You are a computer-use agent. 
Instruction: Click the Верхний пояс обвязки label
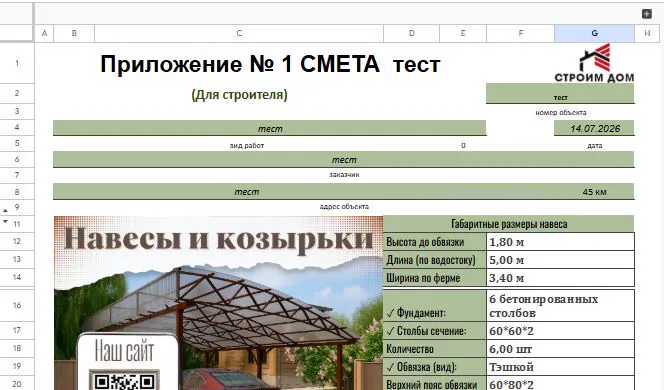pos(435,384)
